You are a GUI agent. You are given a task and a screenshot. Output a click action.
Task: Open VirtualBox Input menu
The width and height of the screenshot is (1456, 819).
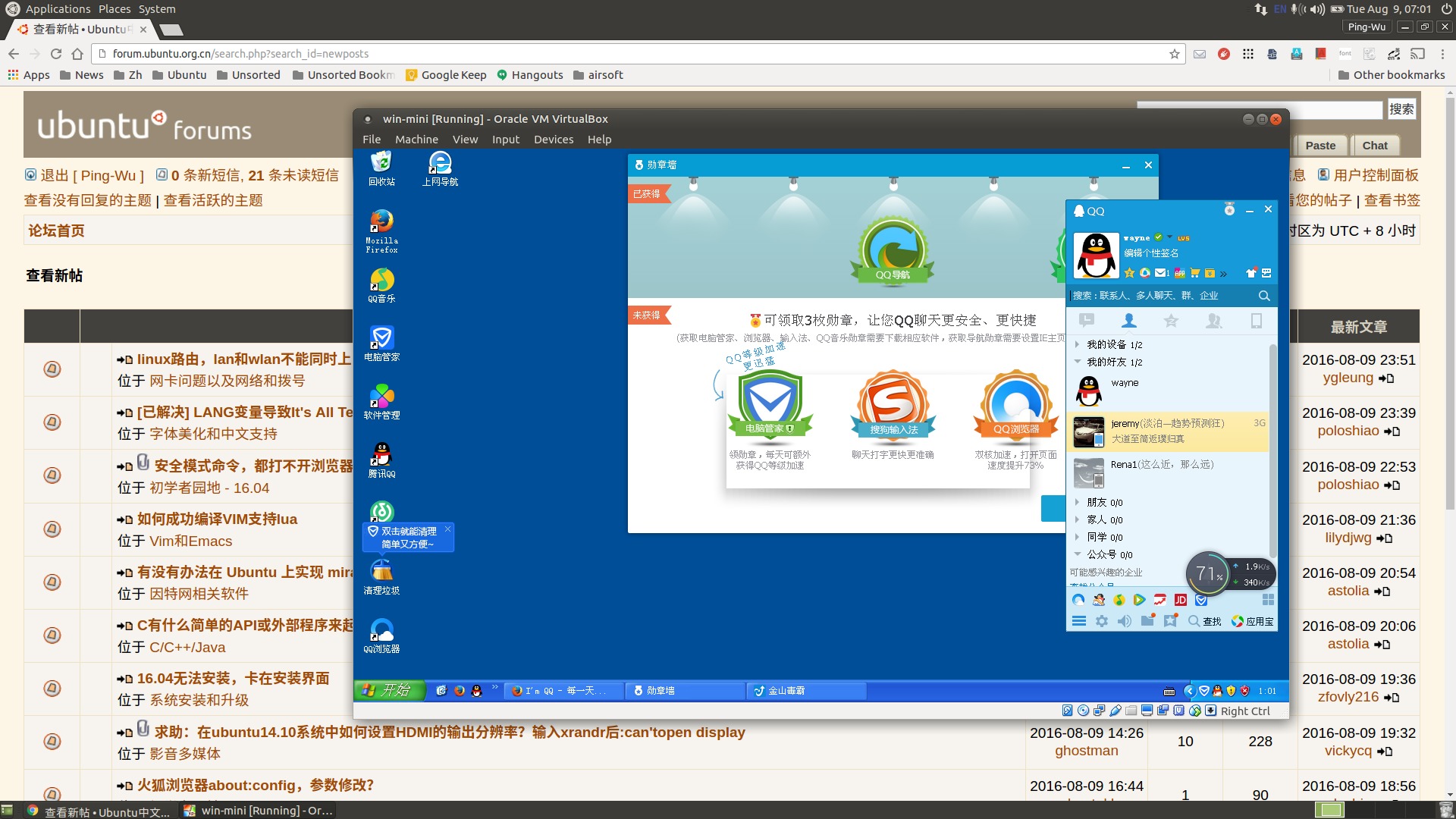coord(506,140)
